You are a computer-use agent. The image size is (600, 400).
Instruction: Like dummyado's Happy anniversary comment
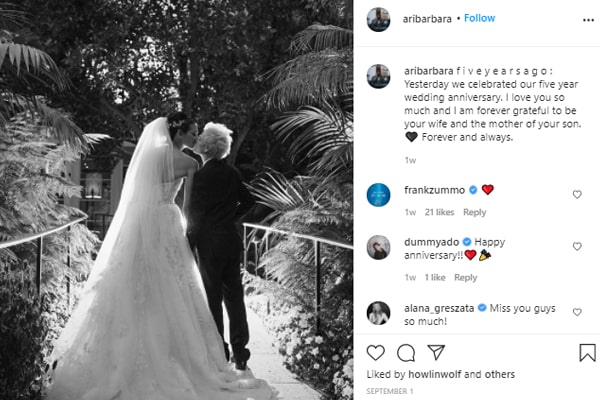[577, 246]
